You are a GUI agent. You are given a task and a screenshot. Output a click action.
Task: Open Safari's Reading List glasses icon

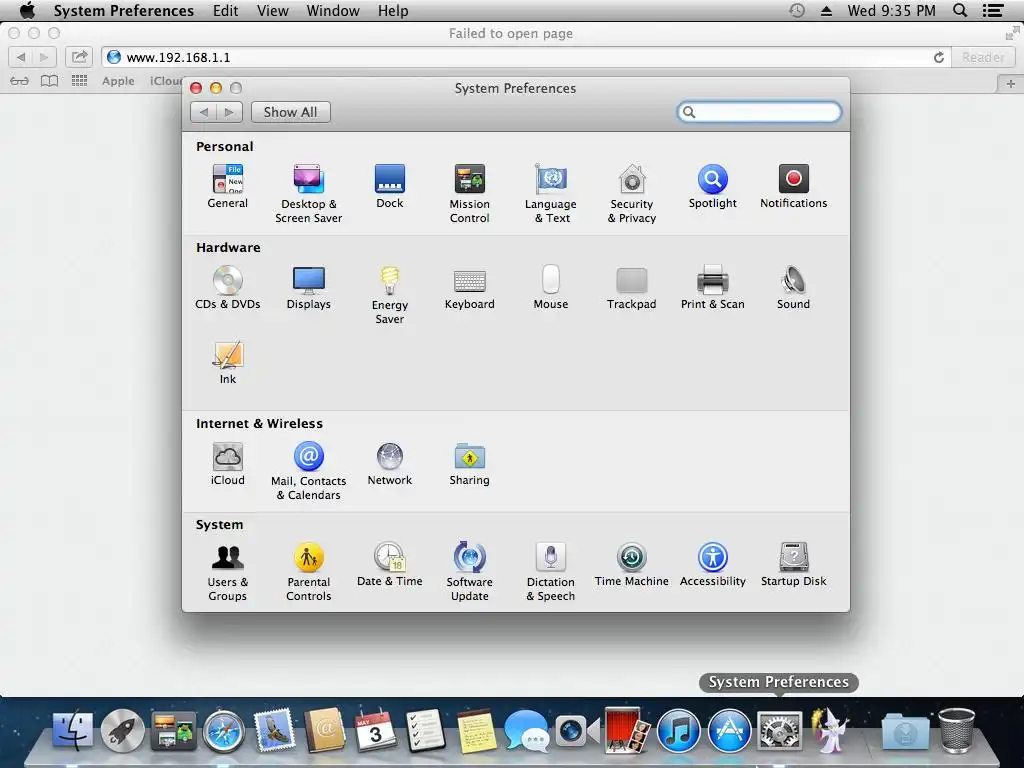coord(20,81)
